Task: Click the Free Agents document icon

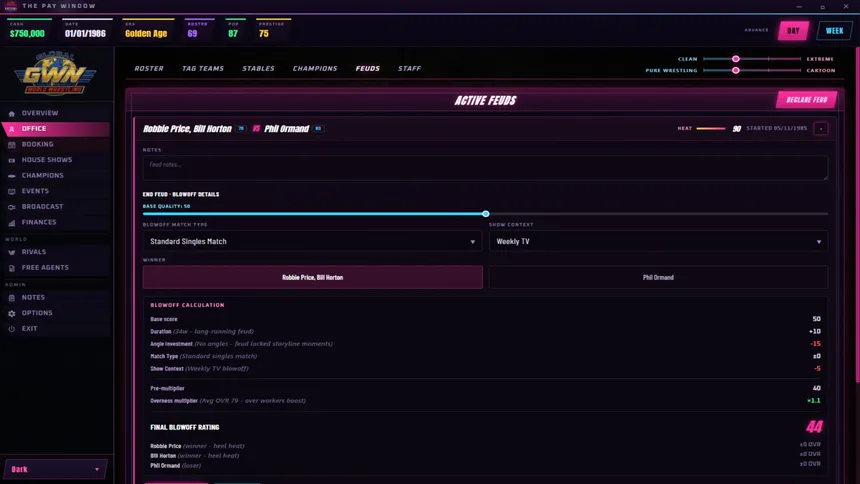Action: [x=12, y=268]
